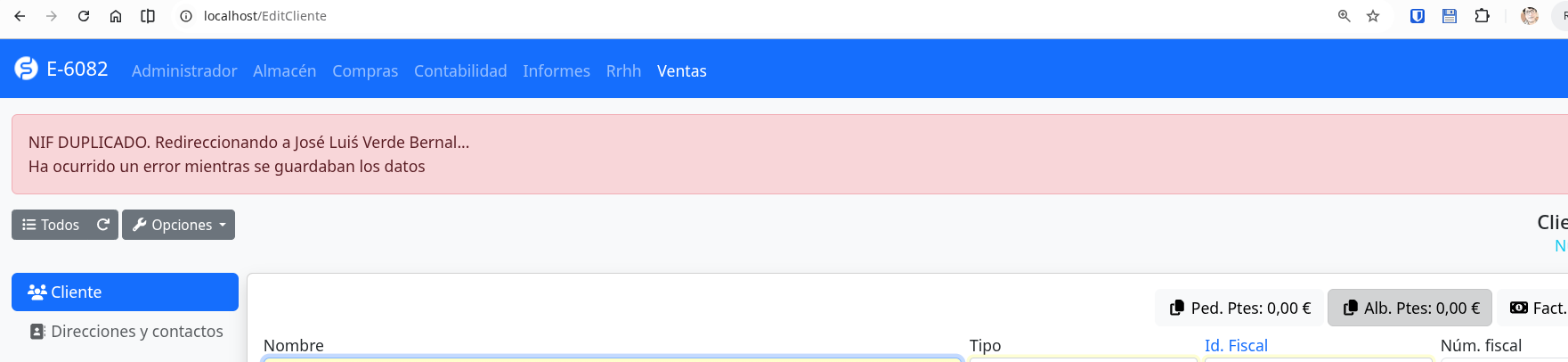The image size is (1568, 362).
Task: Expand the Opciones dropdown
Action: pyautogui.click(x=179, y=225)
